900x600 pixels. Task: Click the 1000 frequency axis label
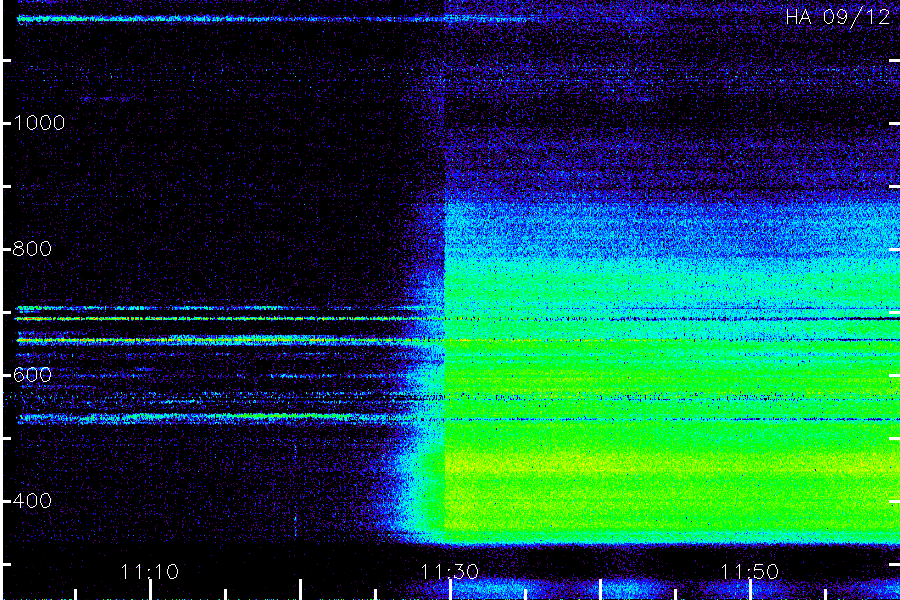tap(39, 123)
